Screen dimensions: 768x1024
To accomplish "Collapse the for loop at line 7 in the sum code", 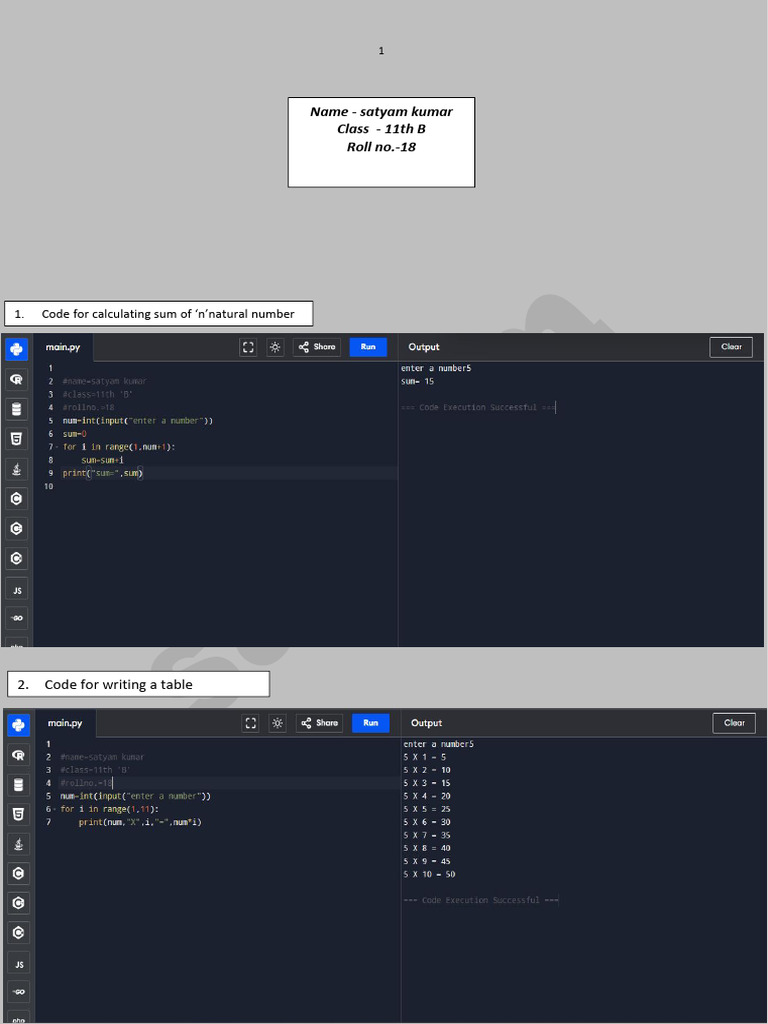I will coord(57,447).
